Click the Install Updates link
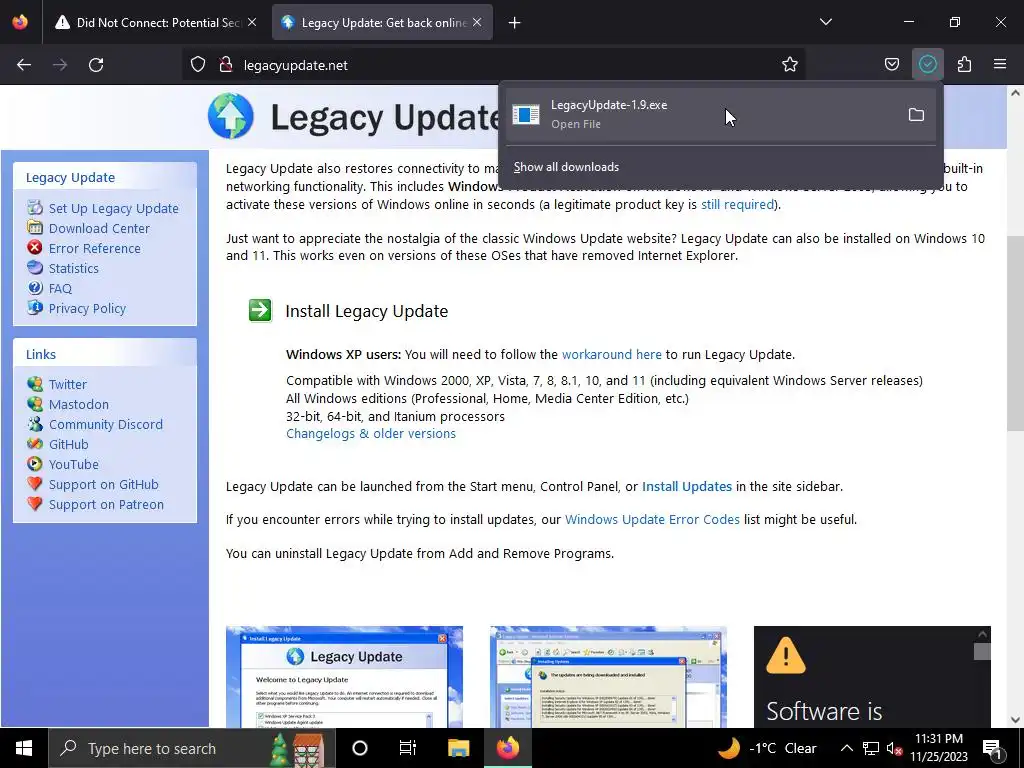 click(x=687, y=487)
